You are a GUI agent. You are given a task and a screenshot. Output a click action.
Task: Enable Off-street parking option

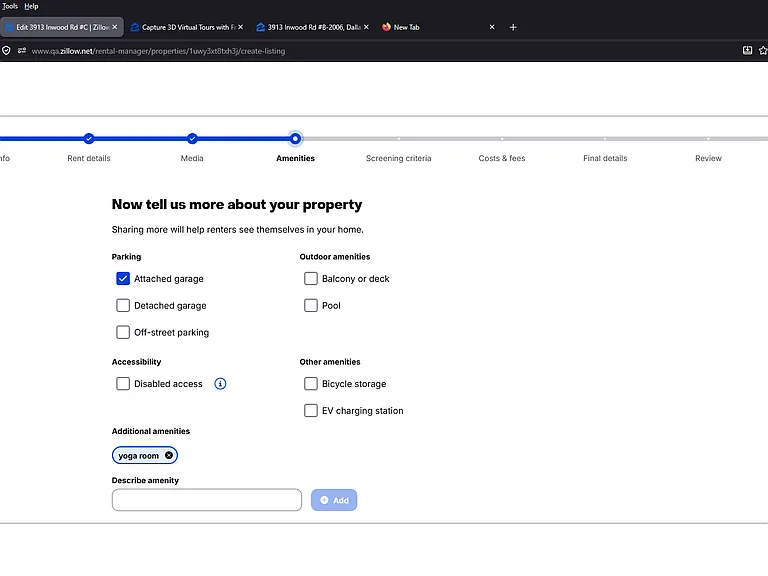click(x=123, y=333)
